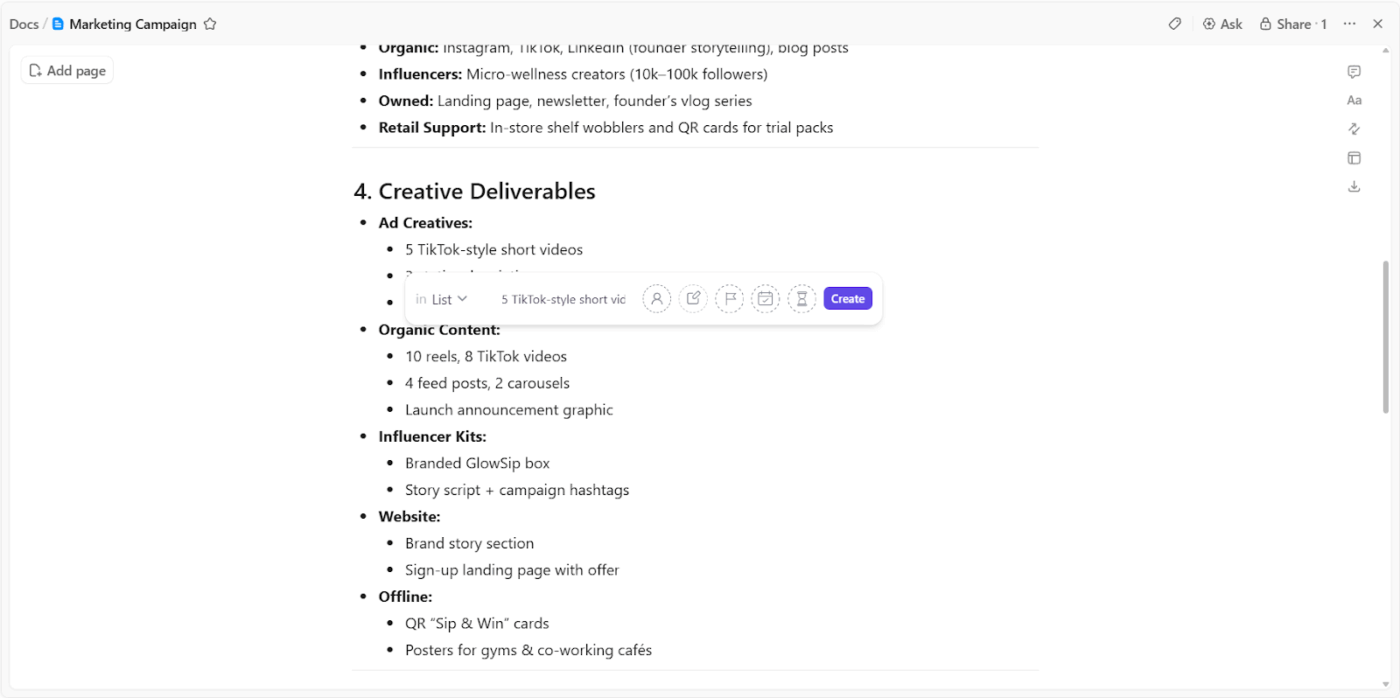
Task: Open the page layout panel icon
Action: [1354, 157]
